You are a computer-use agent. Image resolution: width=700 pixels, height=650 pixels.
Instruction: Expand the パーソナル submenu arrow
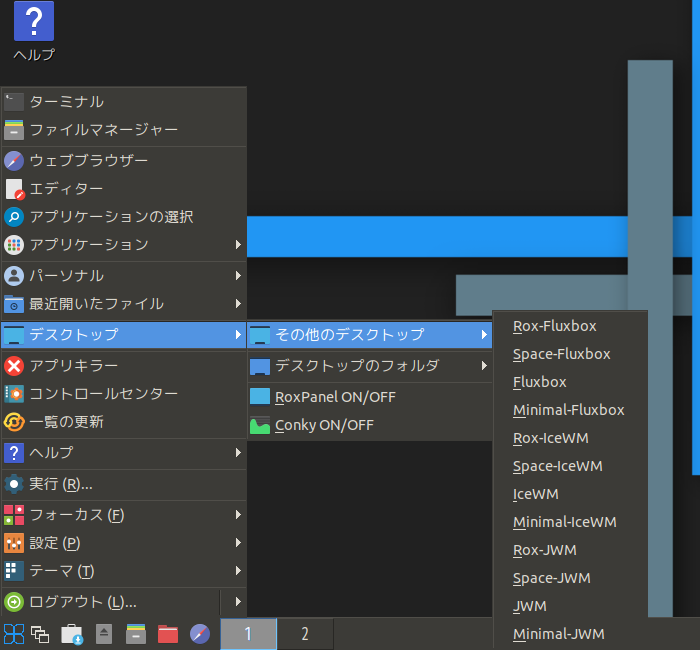click(238, 275)
